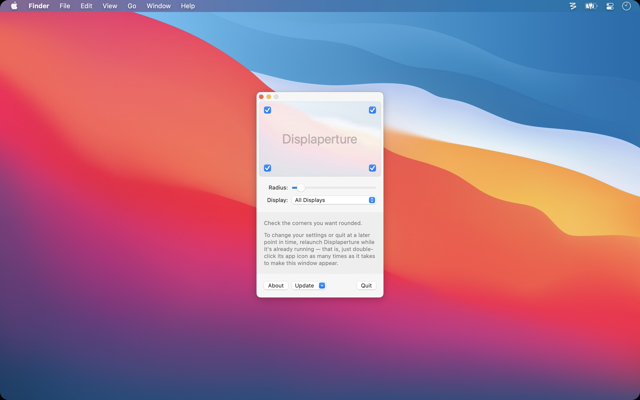This screenshot has width=640, height=400.
Task: Expand the Update button's blue arrow menu
Action: (322, 286)
